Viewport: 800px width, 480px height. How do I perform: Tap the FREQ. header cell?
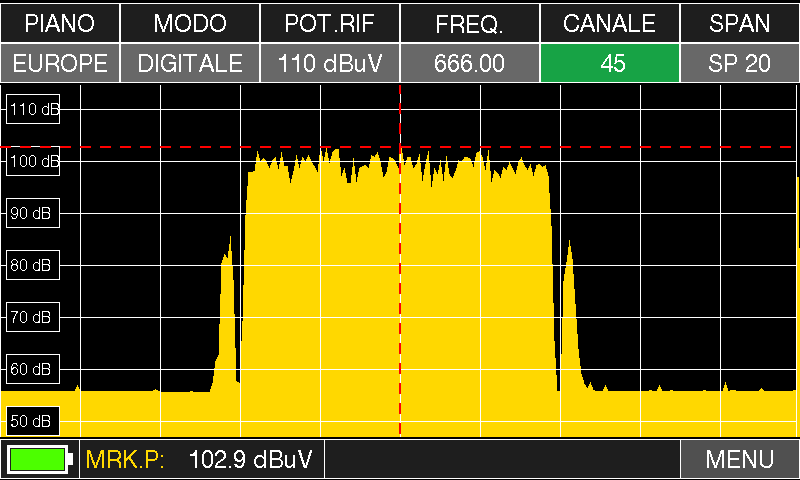pyautogui.click(x=469, y=23)
